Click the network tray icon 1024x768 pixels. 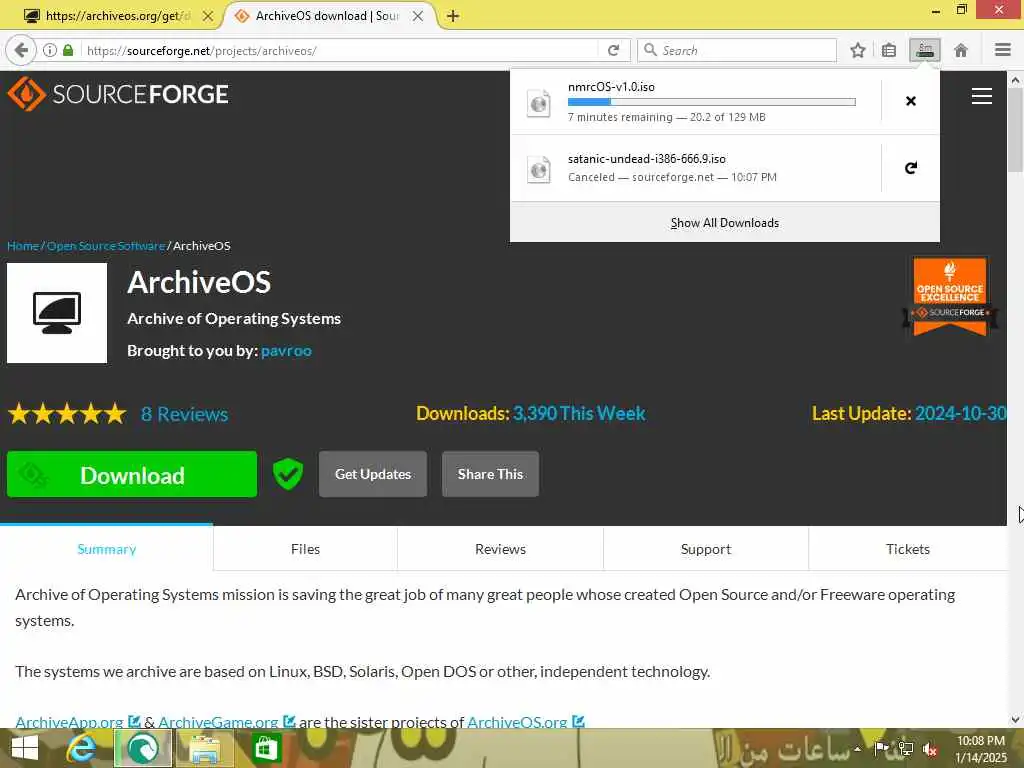pos(906,749)
